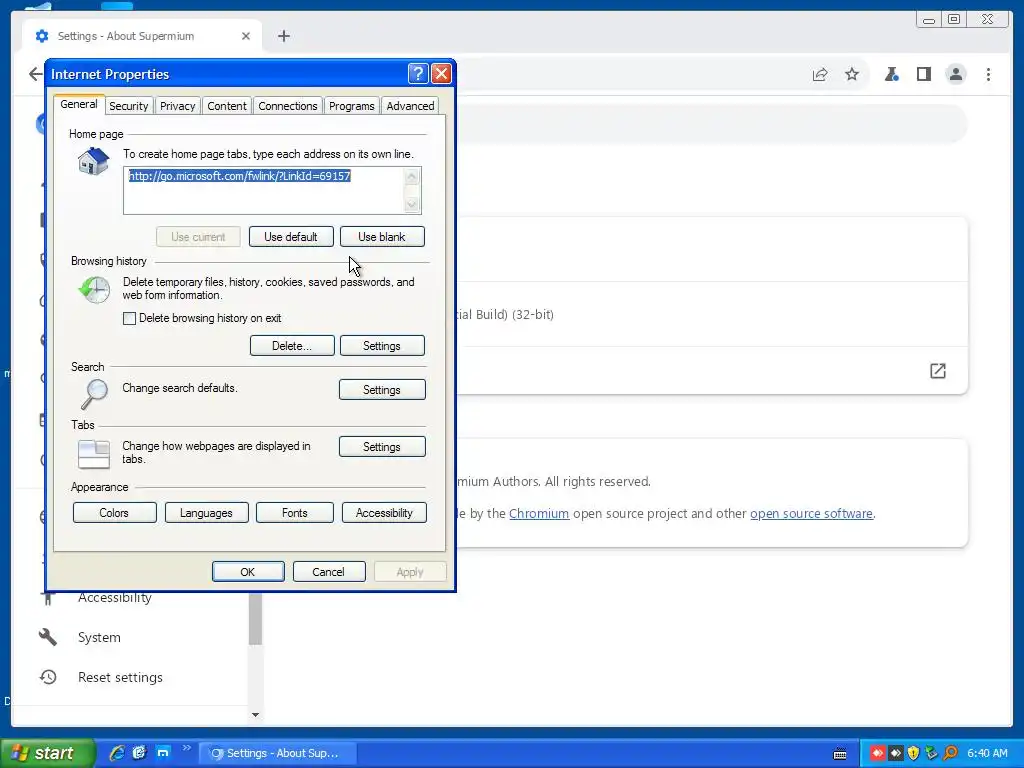Click the house Home page icon

pos(93,161)
